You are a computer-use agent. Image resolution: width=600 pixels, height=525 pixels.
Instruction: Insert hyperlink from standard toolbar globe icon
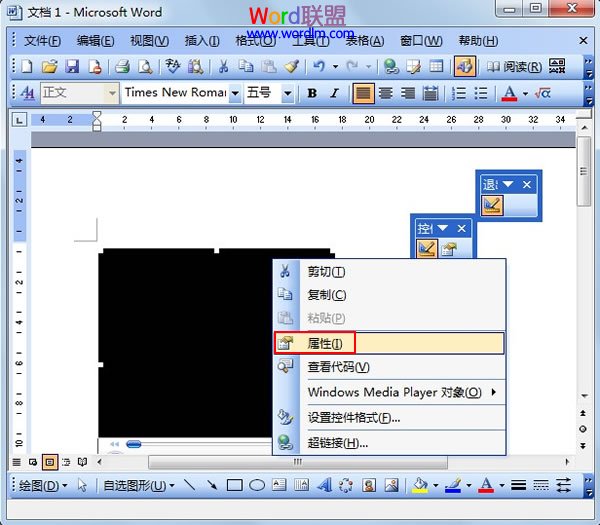(x=391, y=67)
